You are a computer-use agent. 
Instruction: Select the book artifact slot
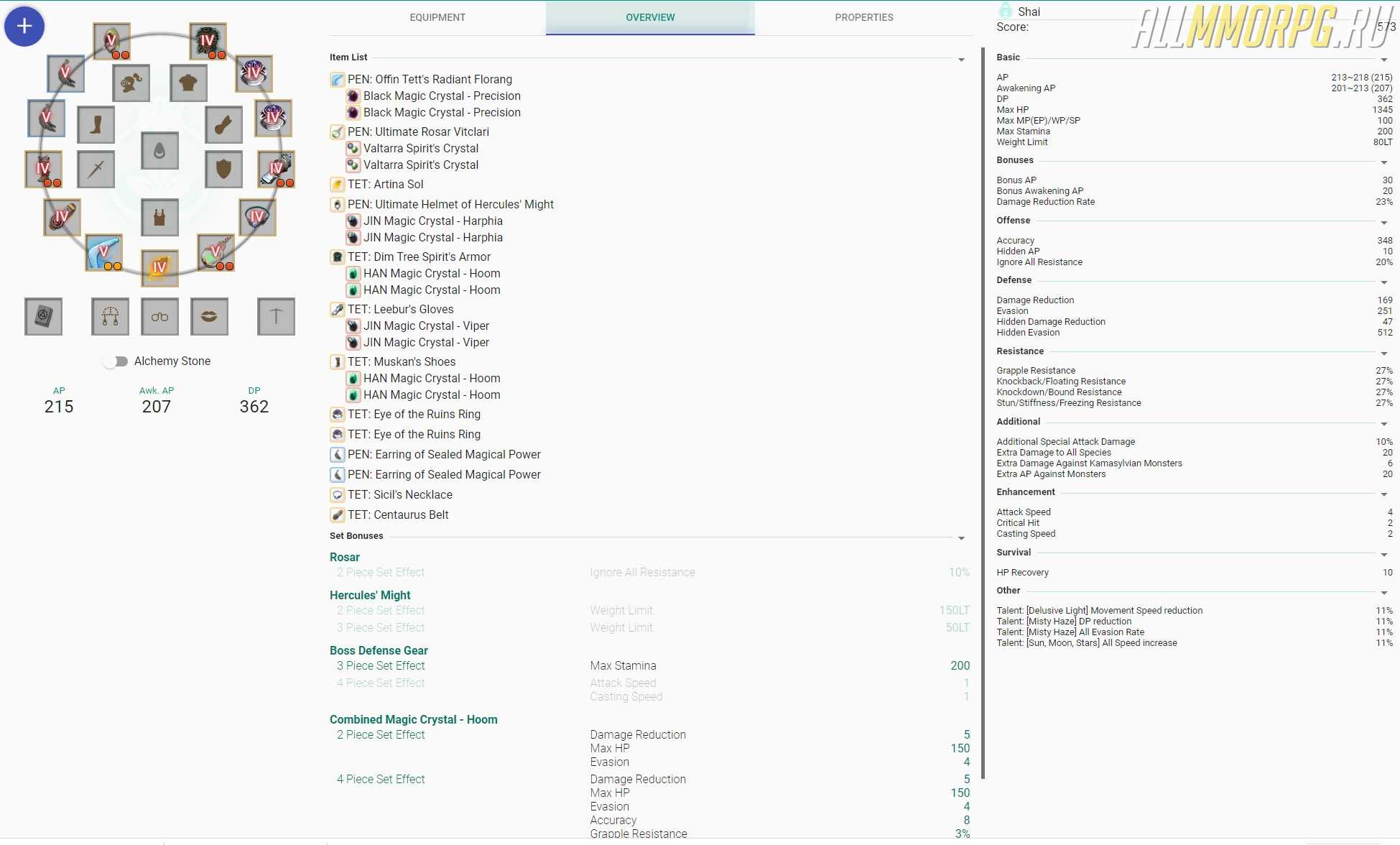click(43, 316)
